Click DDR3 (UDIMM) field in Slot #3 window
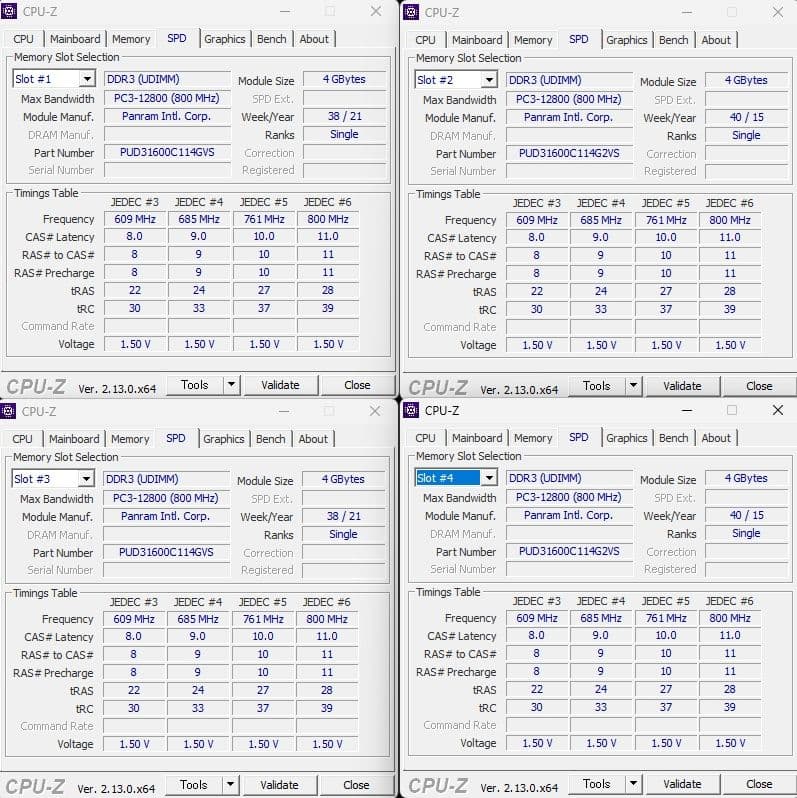 [x=166, y=479]
